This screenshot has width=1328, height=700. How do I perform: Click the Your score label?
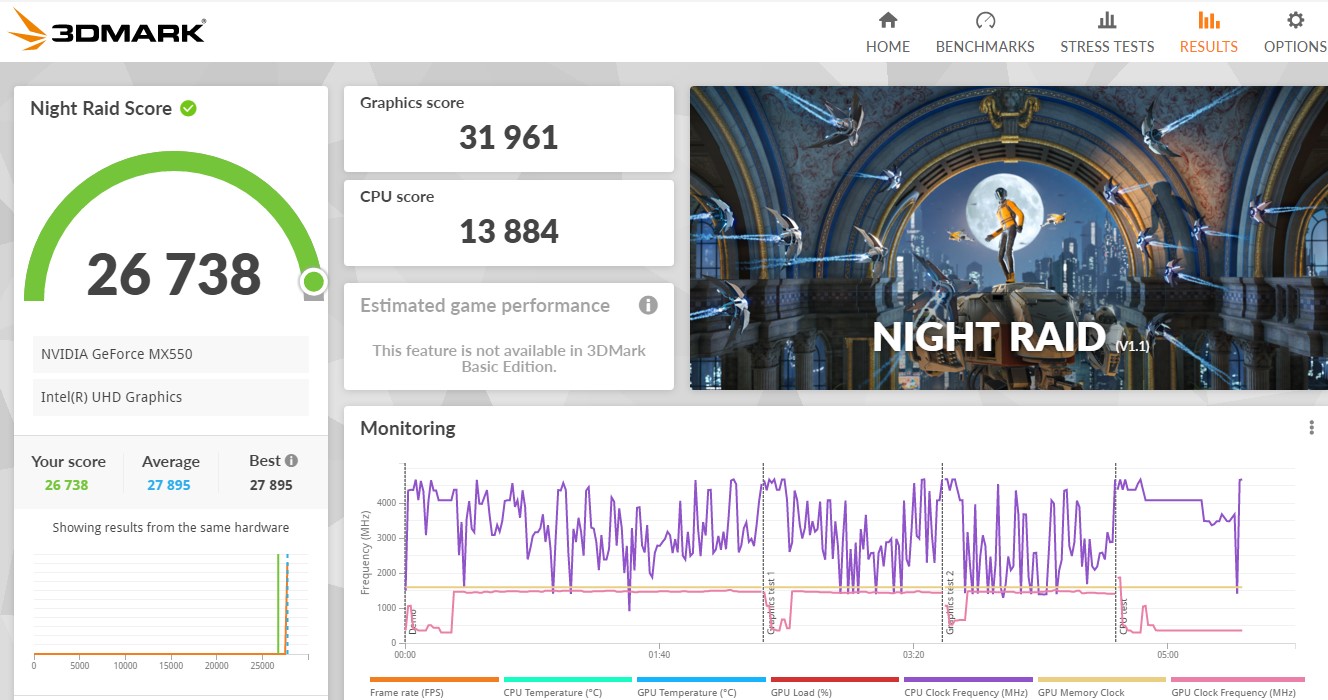coord(68,461)
